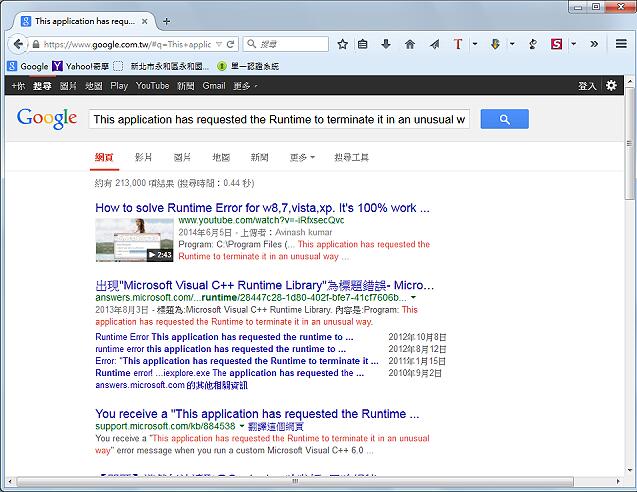Click 登入 sign-in link
This screenshot has width=637, height=492.
(x=587, y=86)
